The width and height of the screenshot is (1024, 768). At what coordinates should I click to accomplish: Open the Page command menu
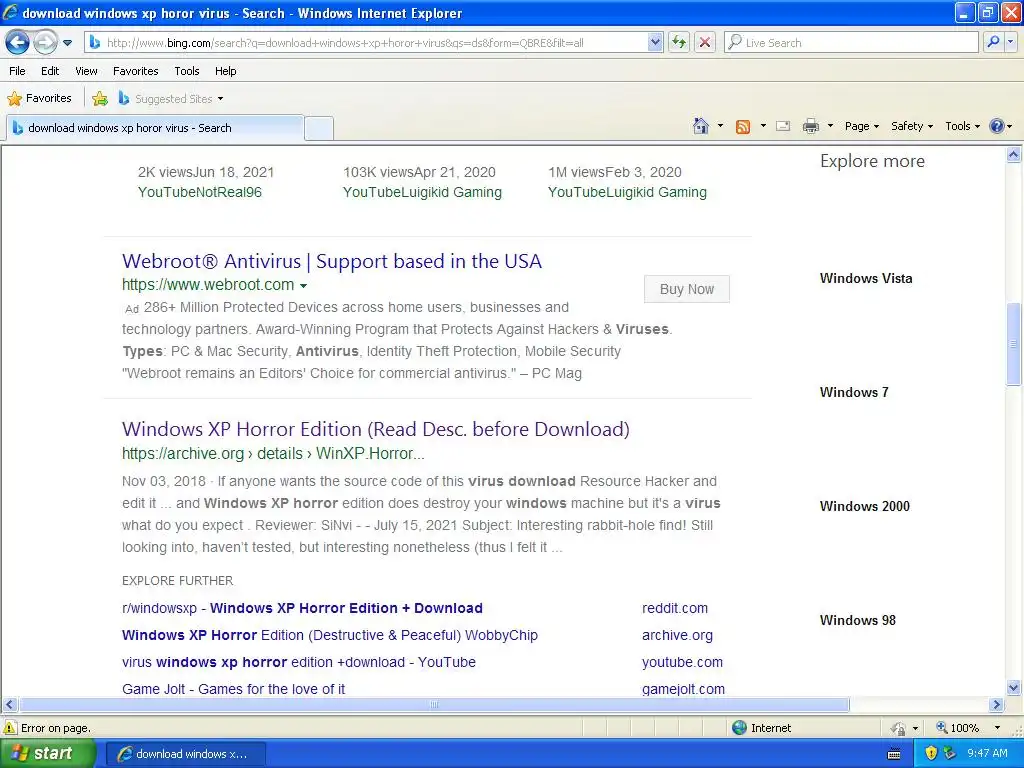coord(861,126)
